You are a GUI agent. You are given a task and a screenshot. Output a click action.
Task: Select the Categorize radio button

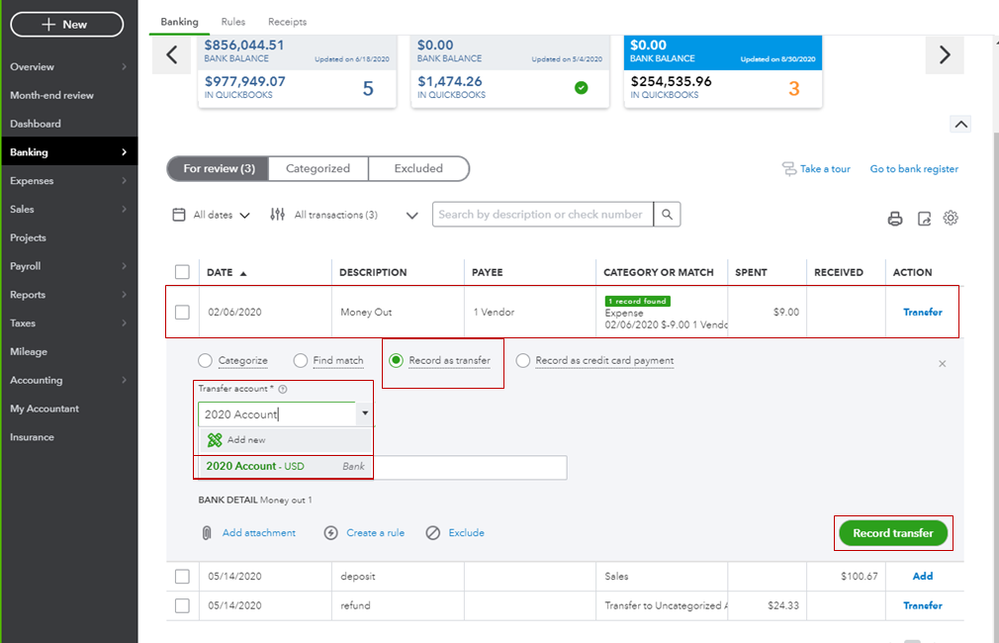click(x=205, y=361)
